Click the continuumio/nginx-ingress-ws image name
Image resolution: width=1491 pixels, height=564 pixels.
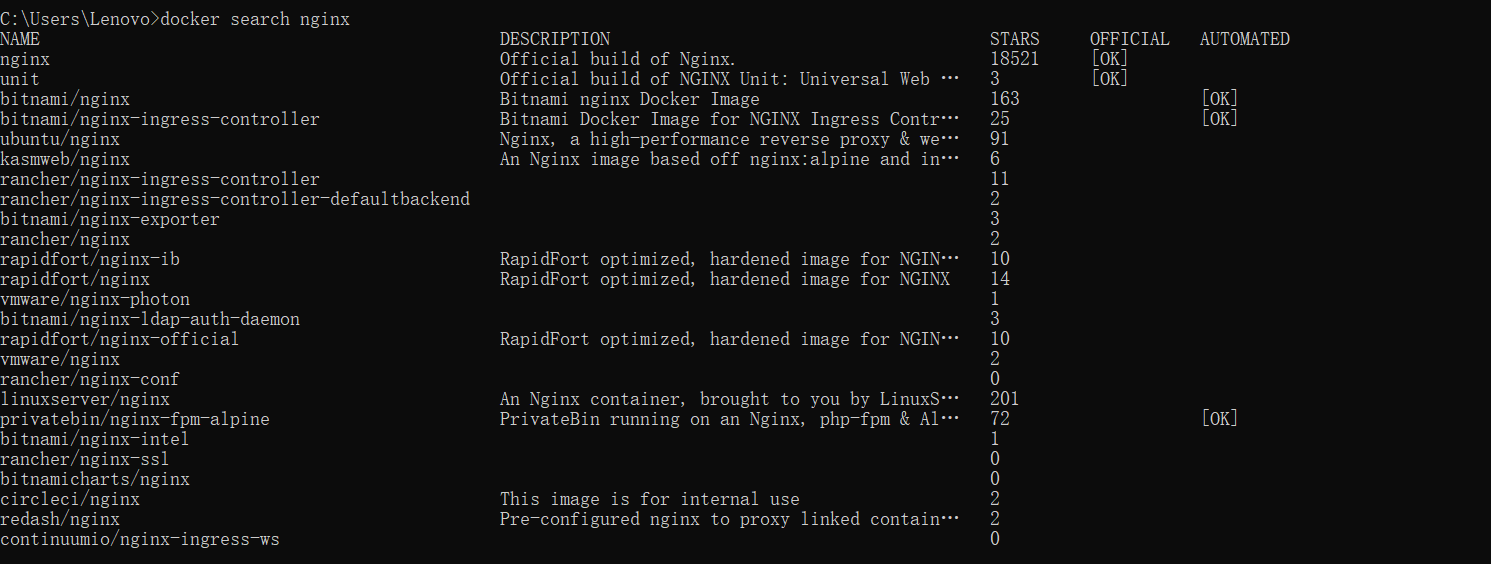(140, 539)
